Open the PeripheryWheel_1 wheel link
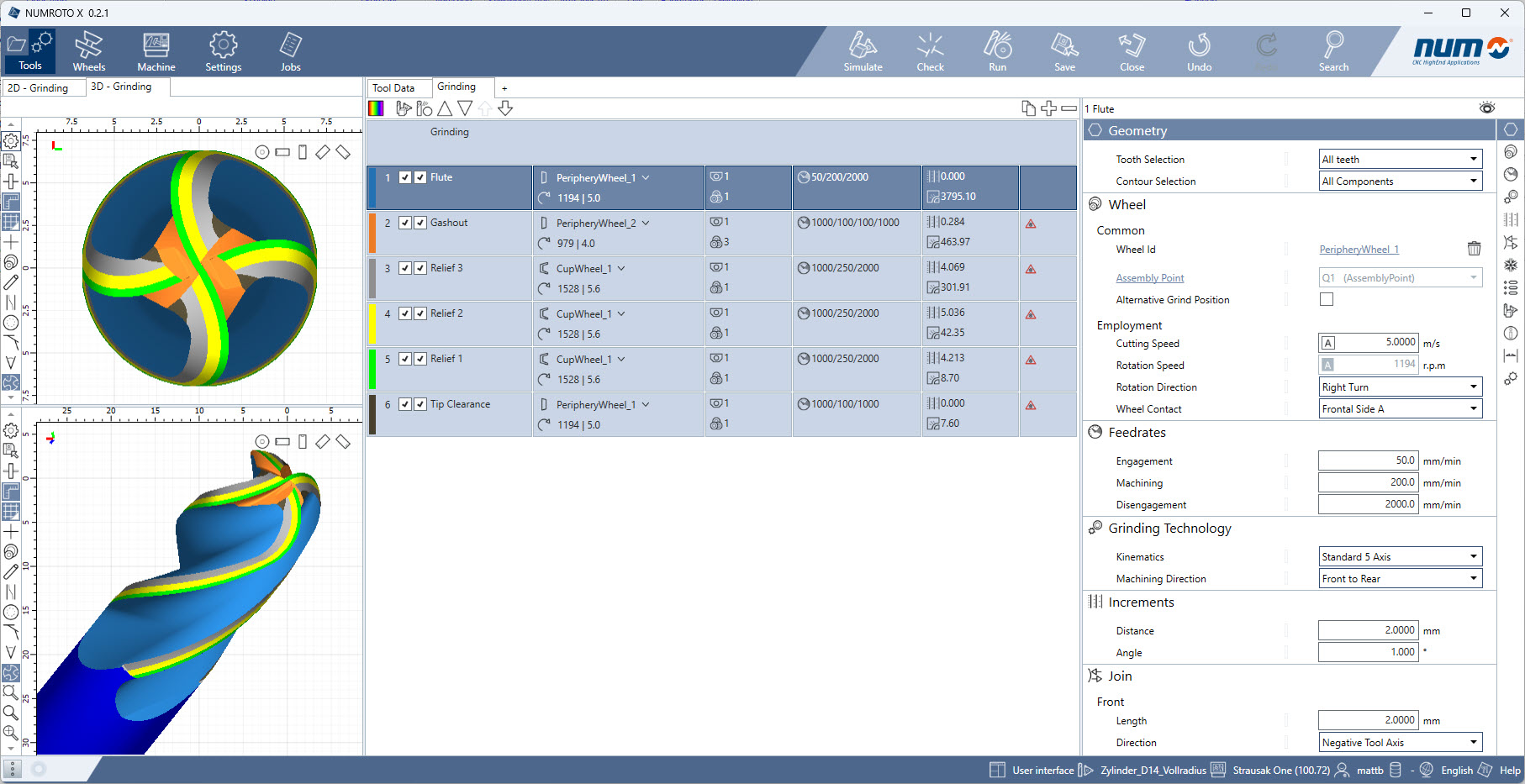 pyautogui.click(x=1359, y=250)
